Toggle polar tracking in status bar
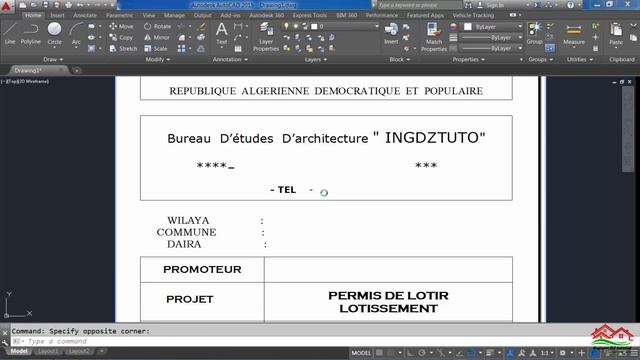This screenshot has height=360, width=640. point(422,353)
